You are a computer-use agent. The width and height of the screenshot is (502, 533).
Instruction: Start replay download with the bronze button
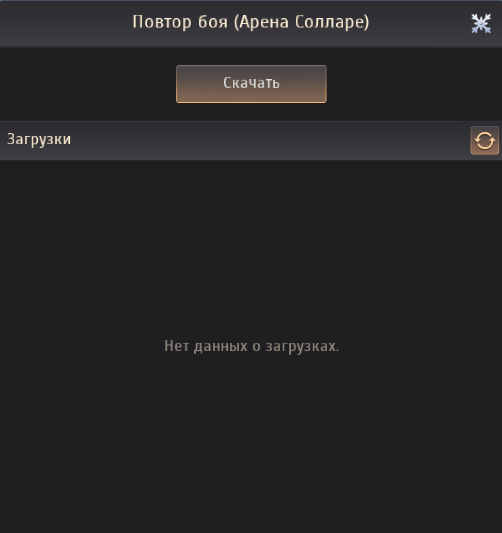[x=251, y=84]
